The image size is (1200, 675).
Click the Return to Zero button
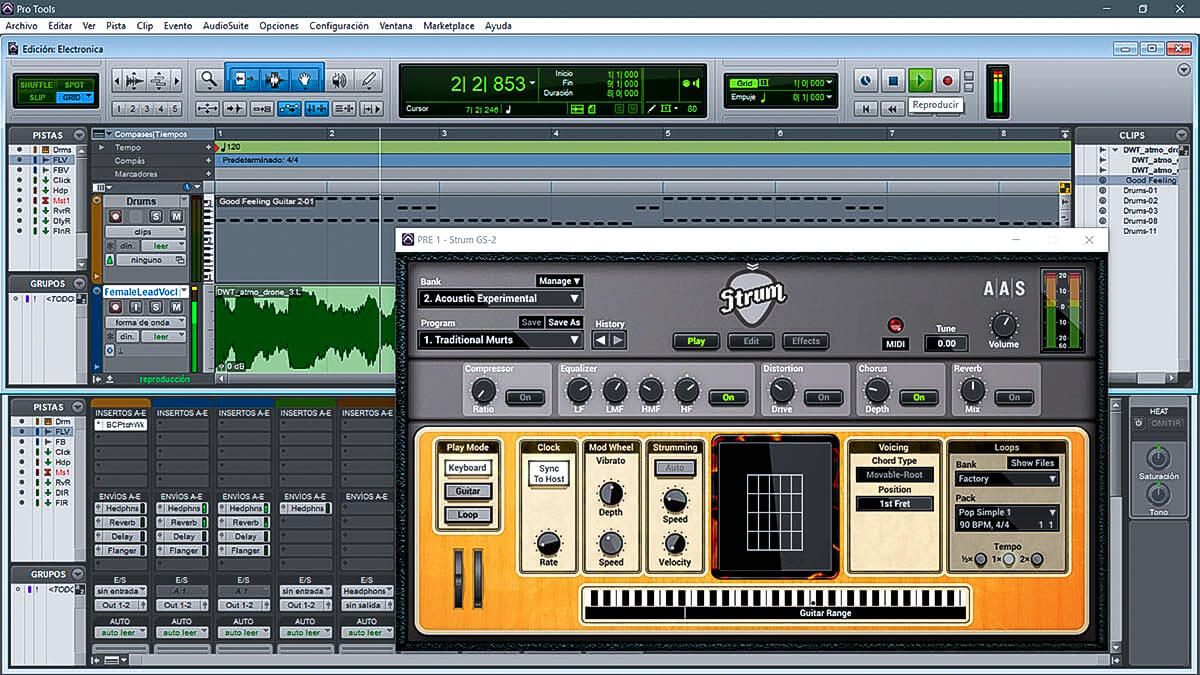866,108
